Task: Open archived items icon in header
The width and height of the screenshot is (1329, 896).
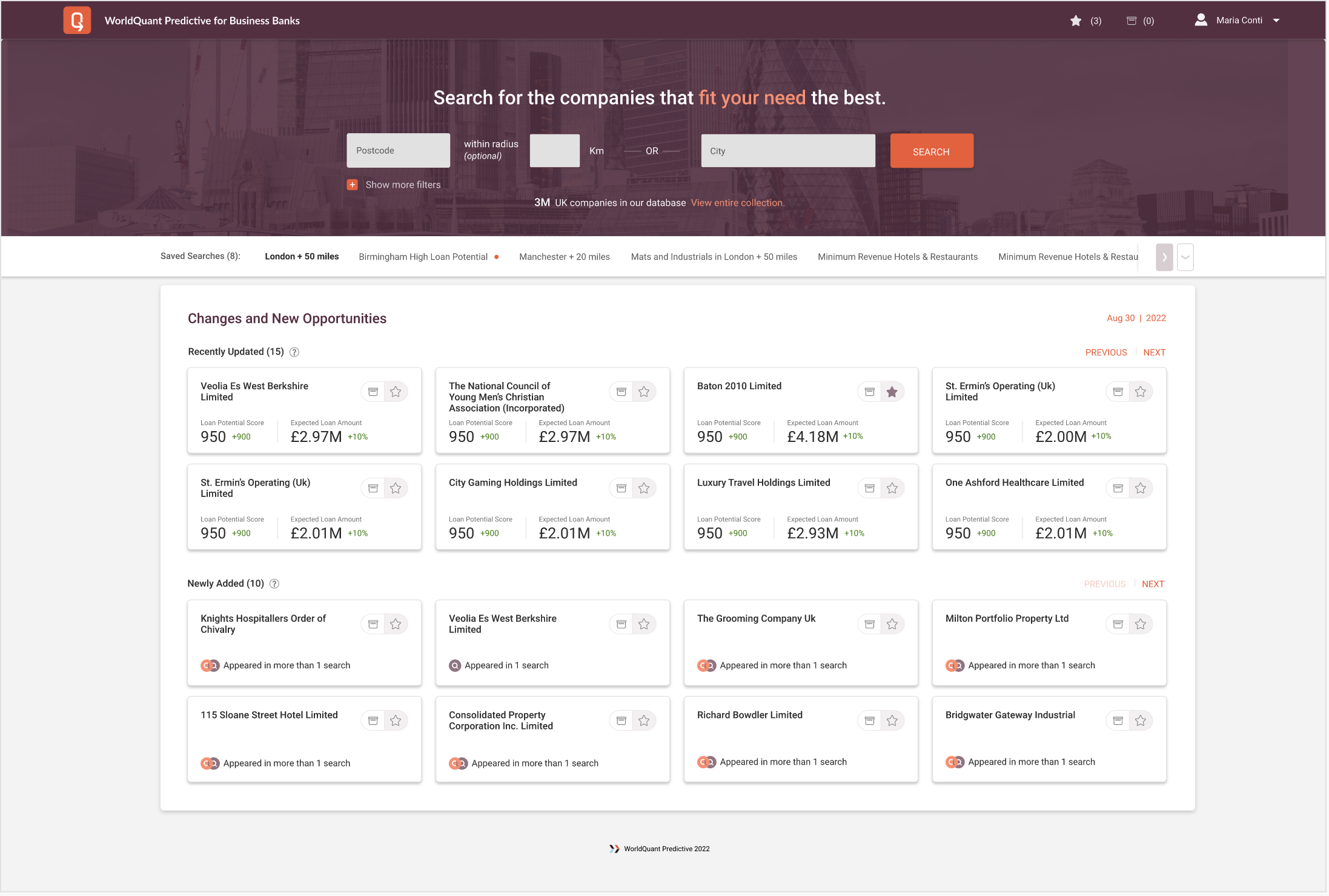Action: [x=1131, y=21]
